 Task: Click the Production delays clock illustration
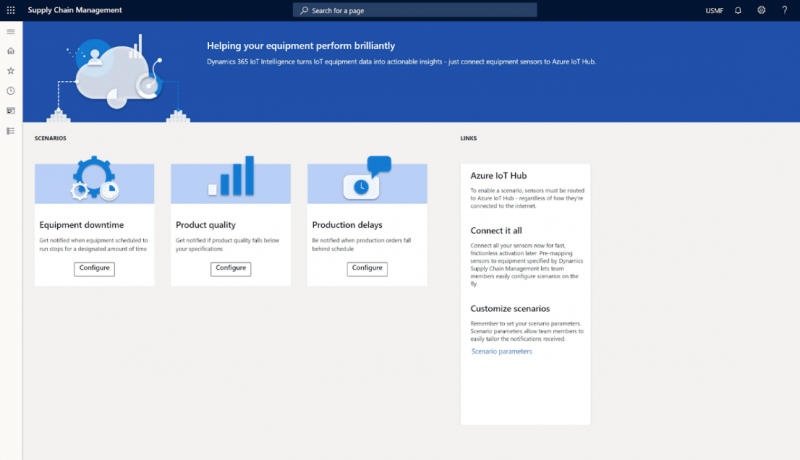(367, 177)
